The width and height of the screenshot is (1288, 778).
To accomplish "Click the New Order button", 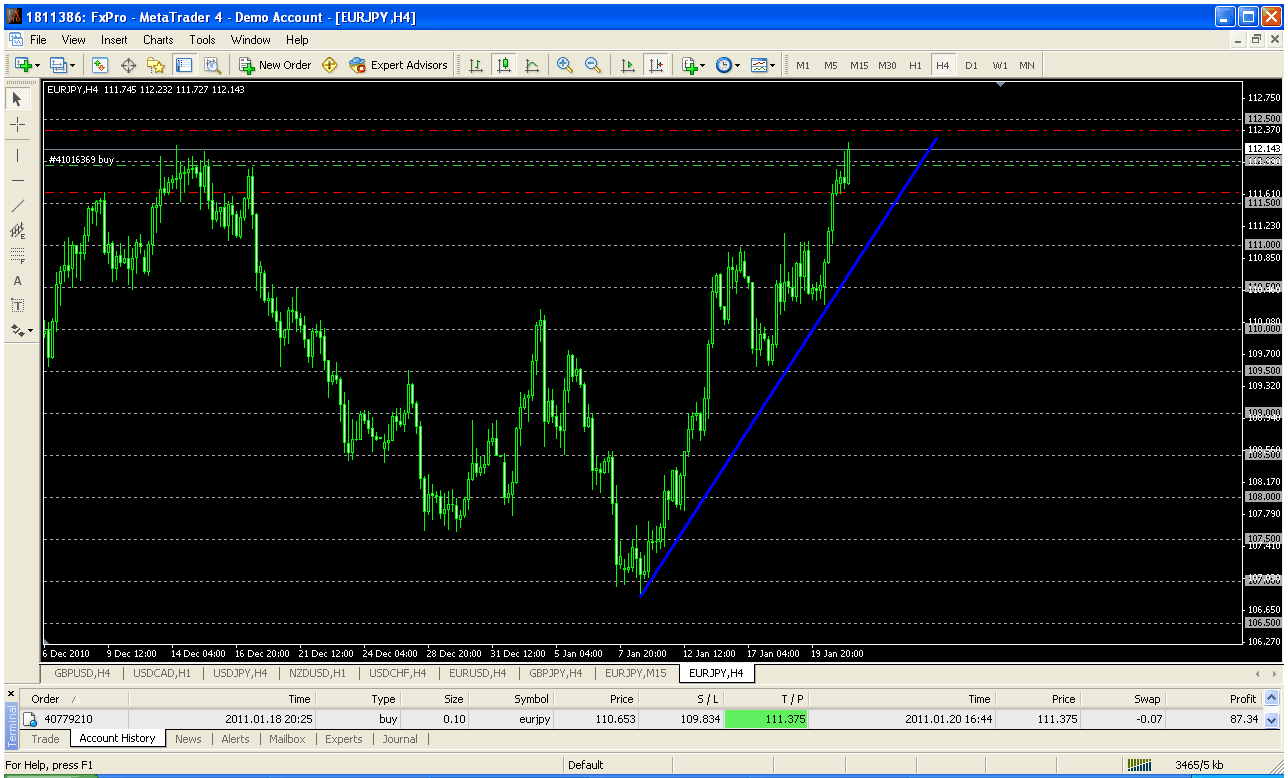I will (275, 65).
